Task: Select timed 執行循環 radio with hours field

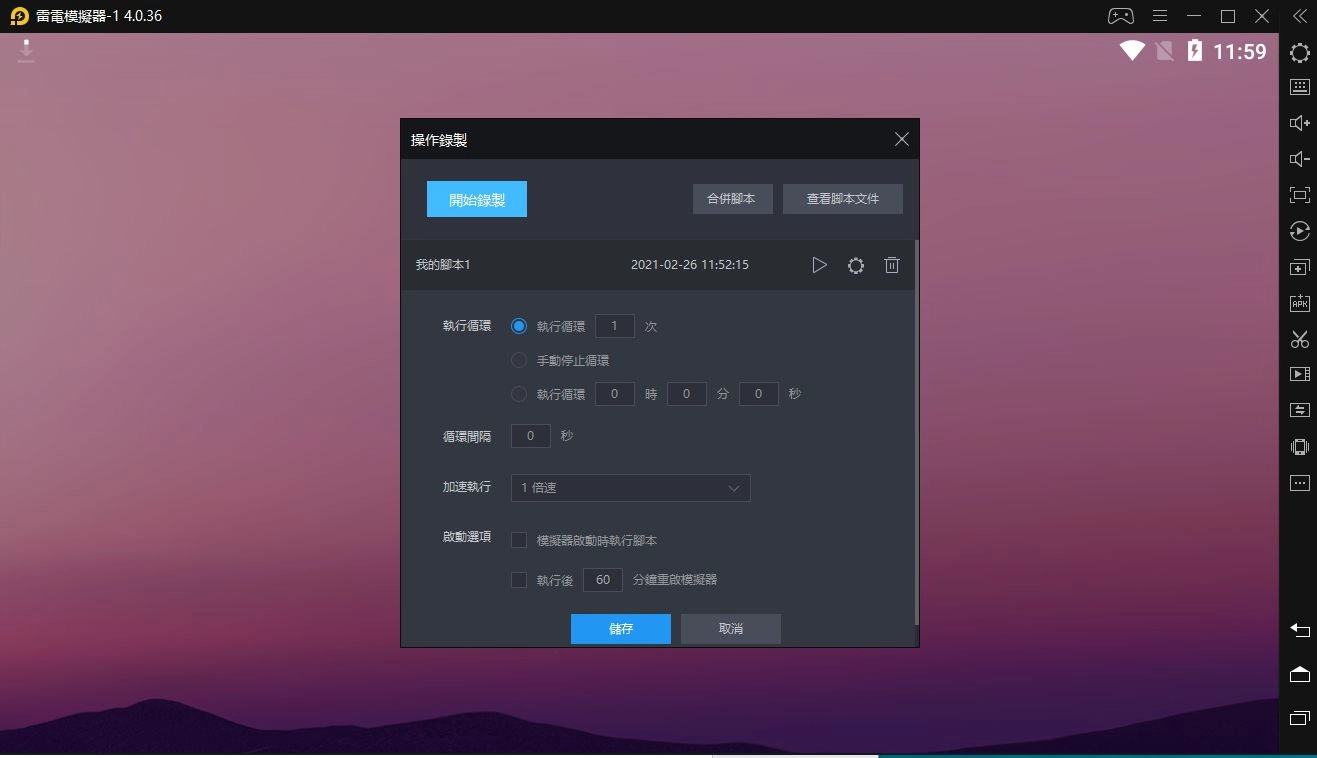Action: tap(519, 394)
